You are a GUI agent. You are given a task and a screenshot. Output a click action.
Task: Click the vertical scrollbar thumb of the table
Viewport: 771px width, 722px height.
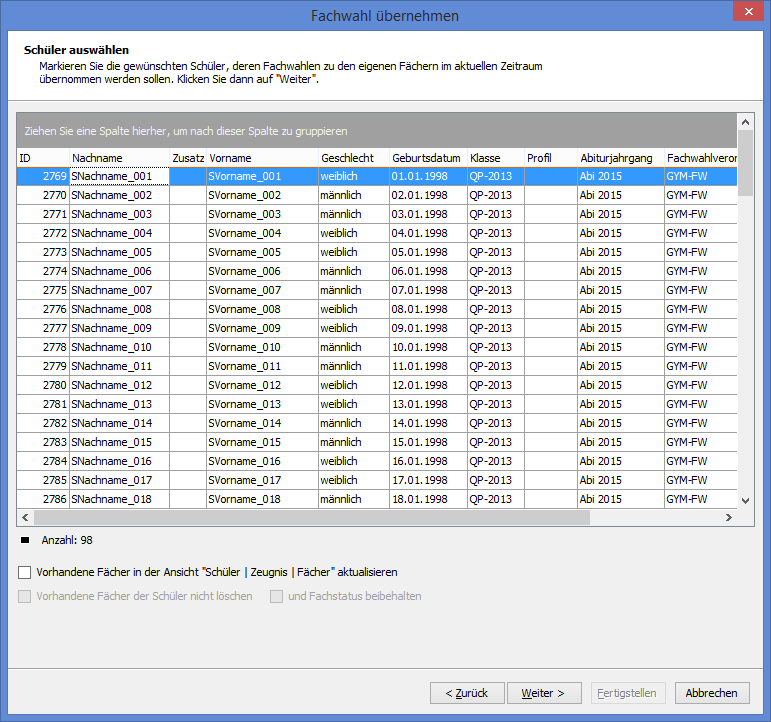745,163
